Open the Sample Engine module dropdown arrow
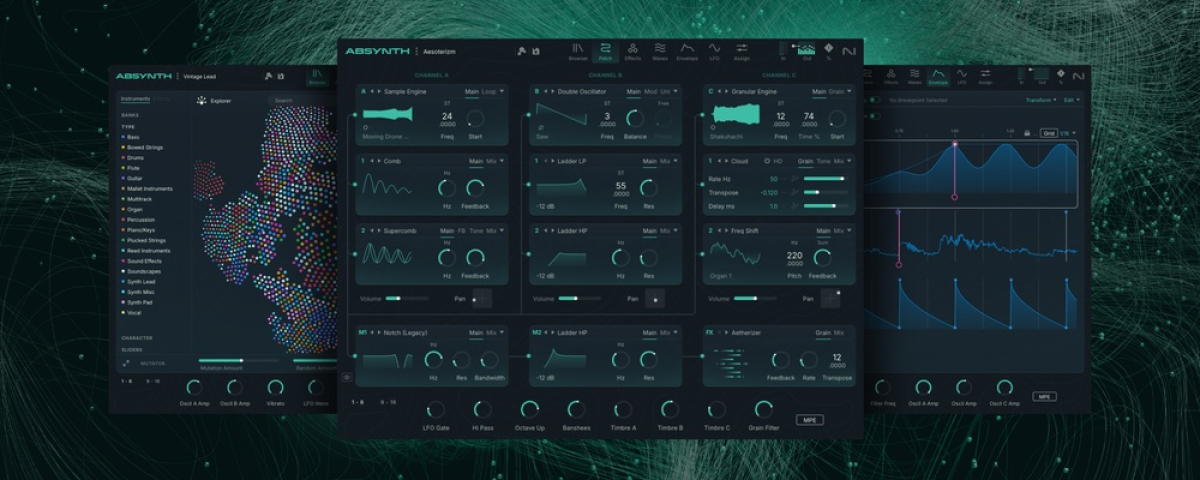The width and height of the screenshot is (1200, 480). [x=502, y=91]
